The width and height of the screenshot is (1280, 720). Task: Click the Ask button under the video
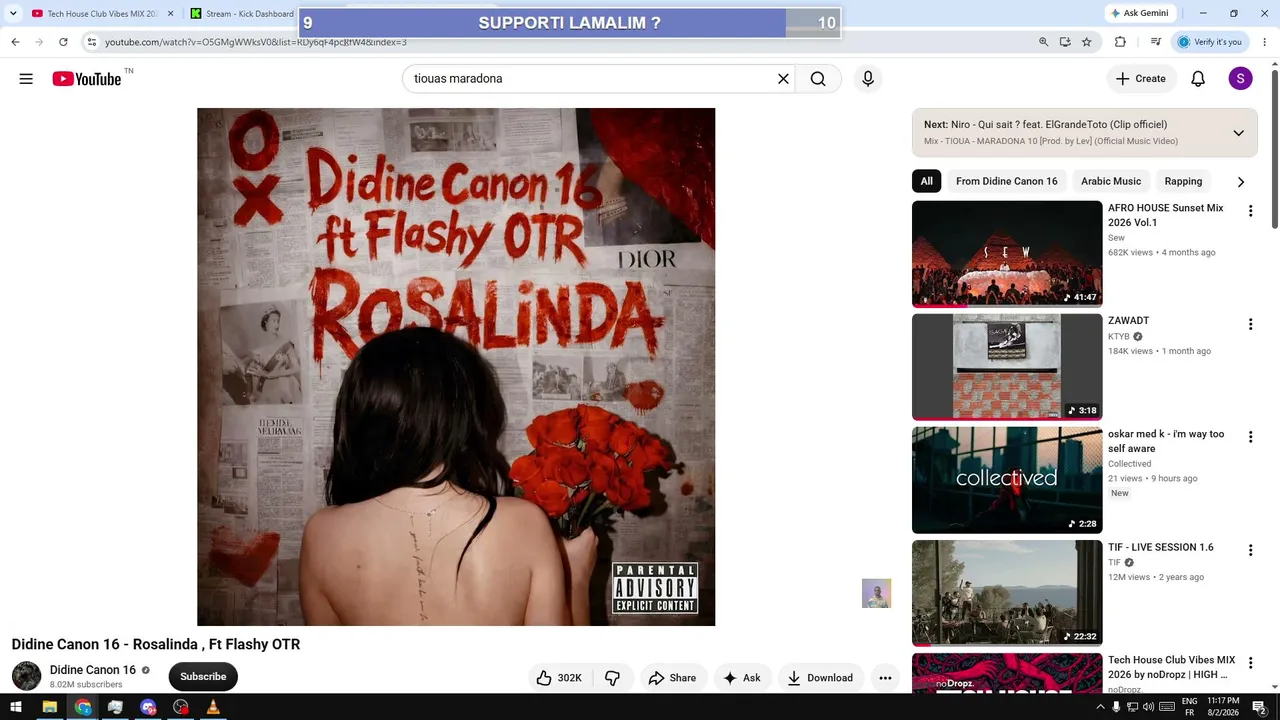click(742, 678)
